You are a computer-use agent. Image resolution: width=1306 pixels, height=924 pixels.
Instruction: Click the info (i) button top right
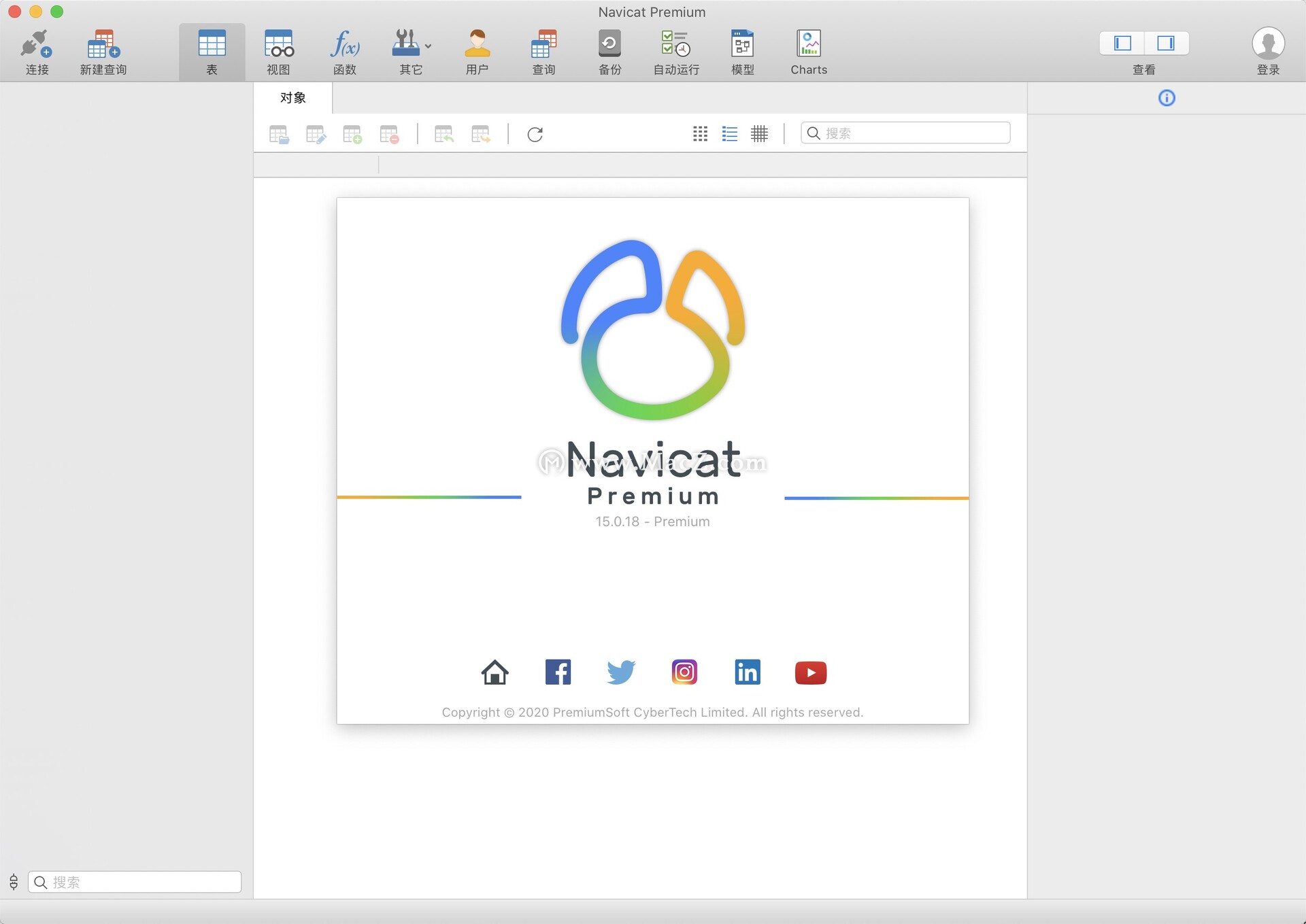1167,97
